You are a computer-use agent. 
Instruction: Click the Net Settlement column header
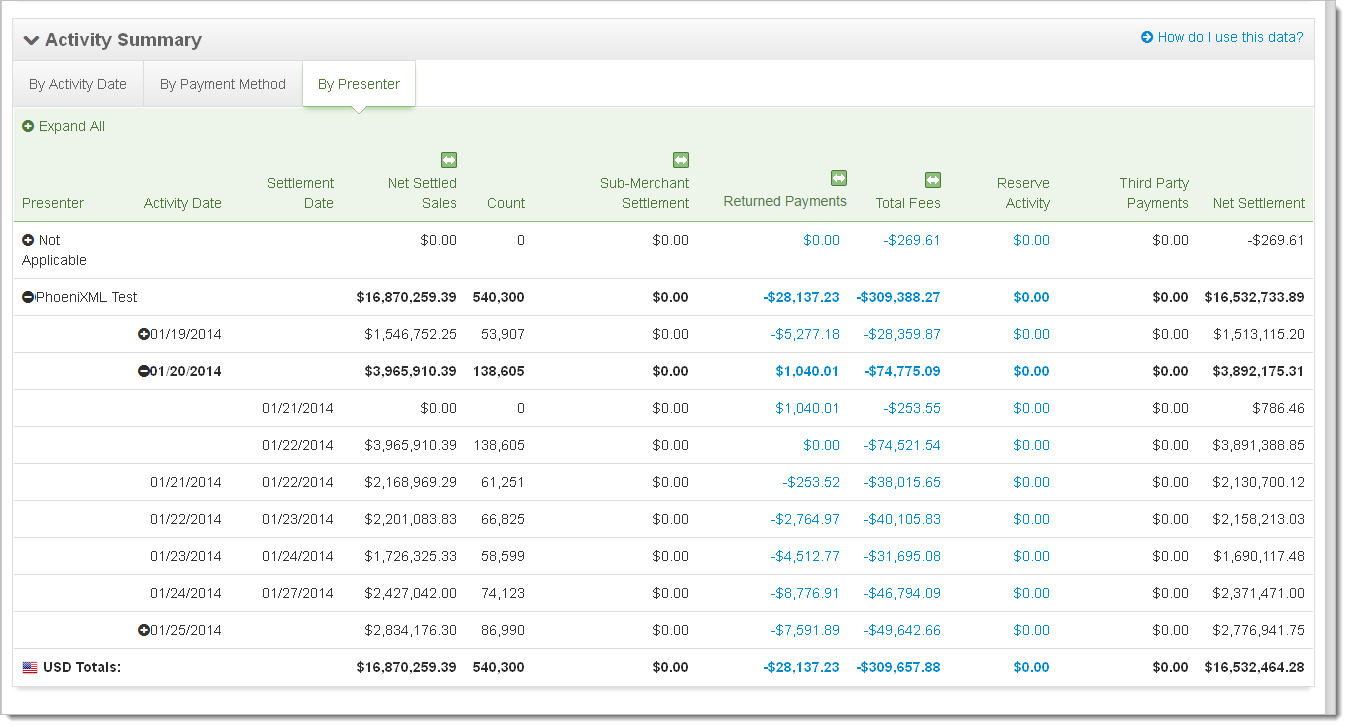[x=1259, y=203]
